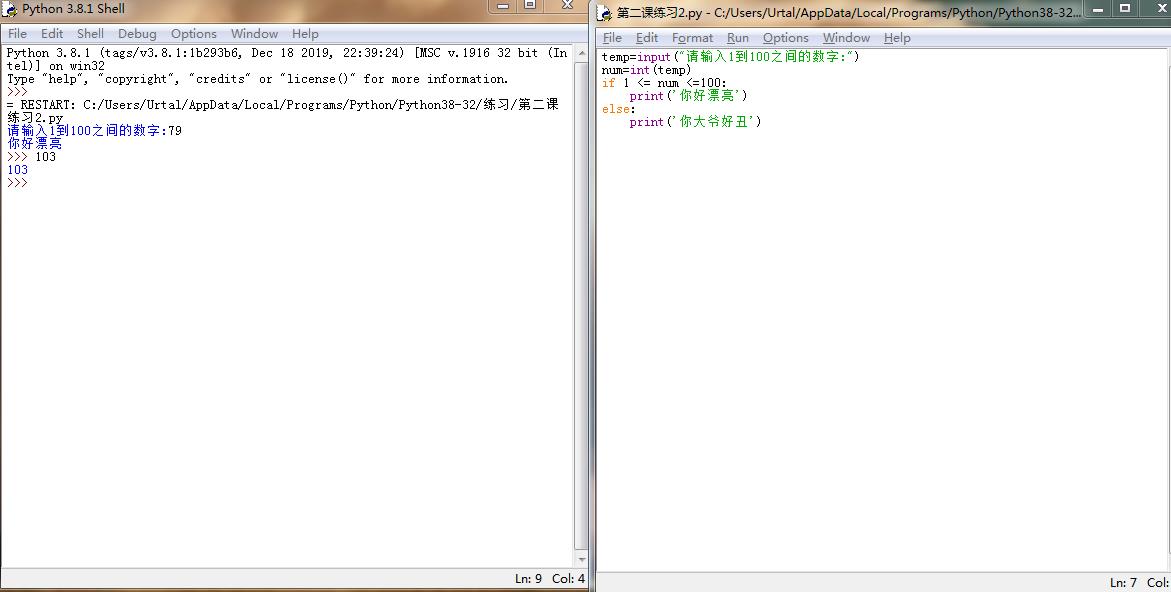This screenshot has height=592, width=1171.
Task: Open the Format menu in the editor
Action: pyautogui.click(x=692, y=38)
